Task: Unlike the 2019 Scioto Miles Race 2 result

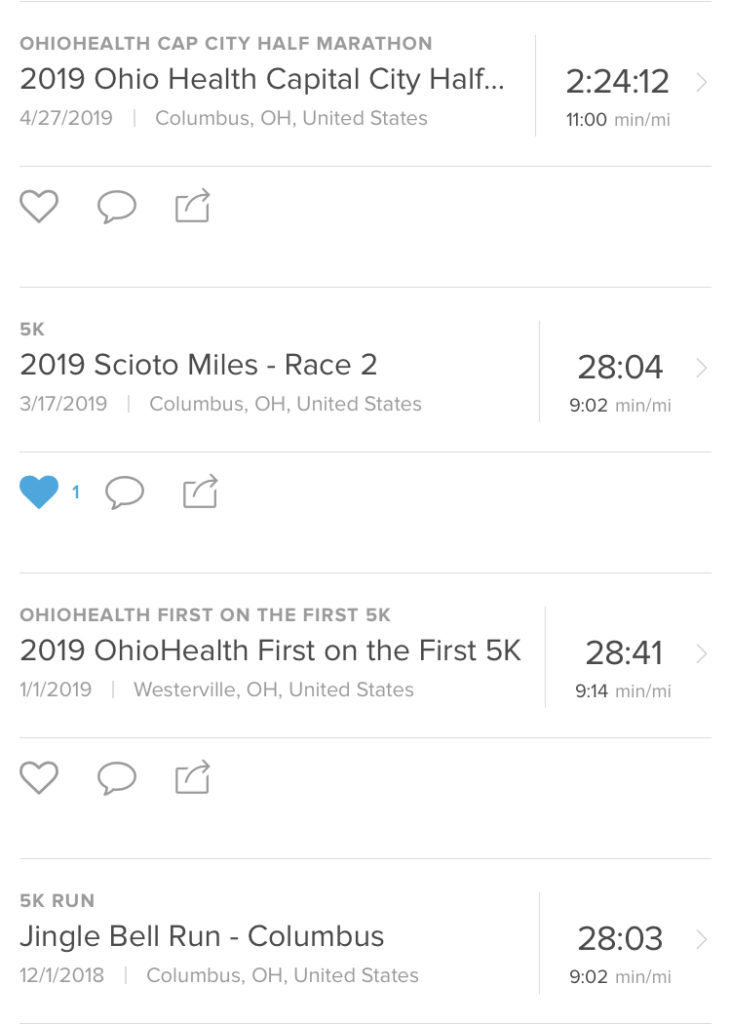Action: pos(39,492)
